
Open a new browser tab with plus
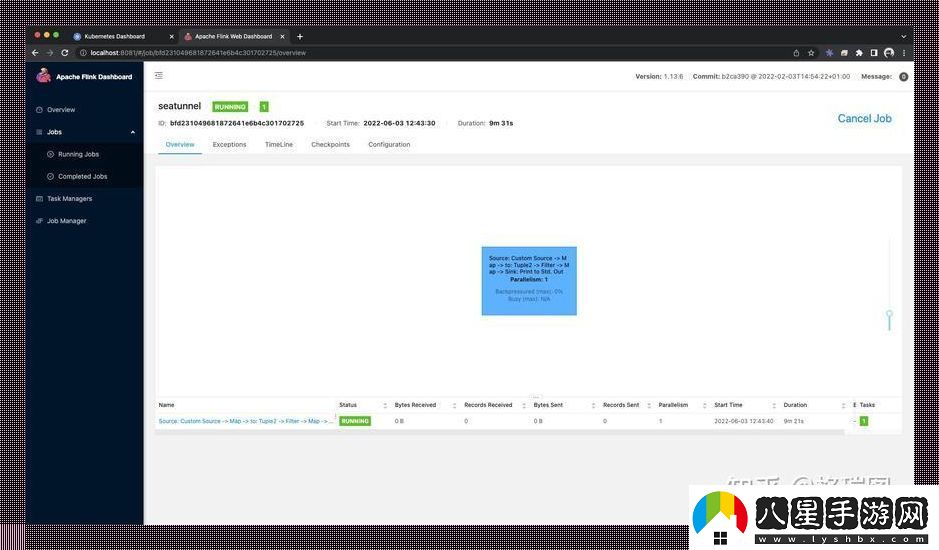(x=300, y=37)
